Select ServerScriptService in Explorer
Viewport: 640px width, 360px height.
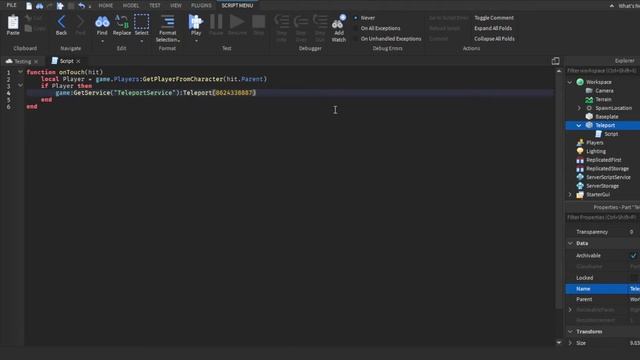(608, 177)
